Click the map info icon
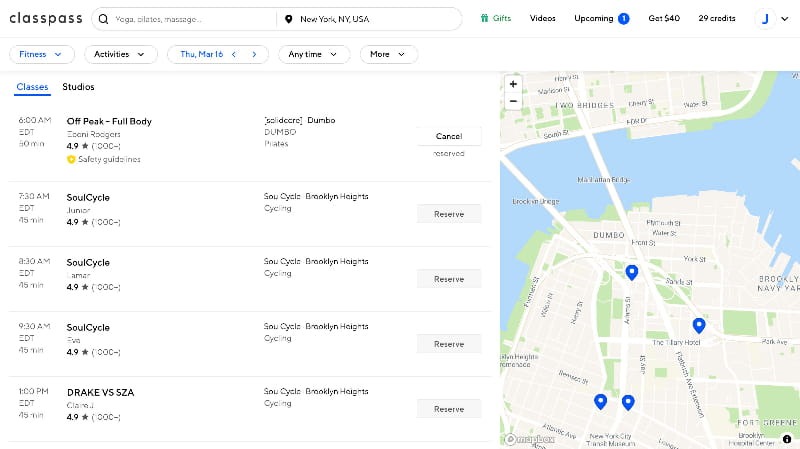 (788, 438)
